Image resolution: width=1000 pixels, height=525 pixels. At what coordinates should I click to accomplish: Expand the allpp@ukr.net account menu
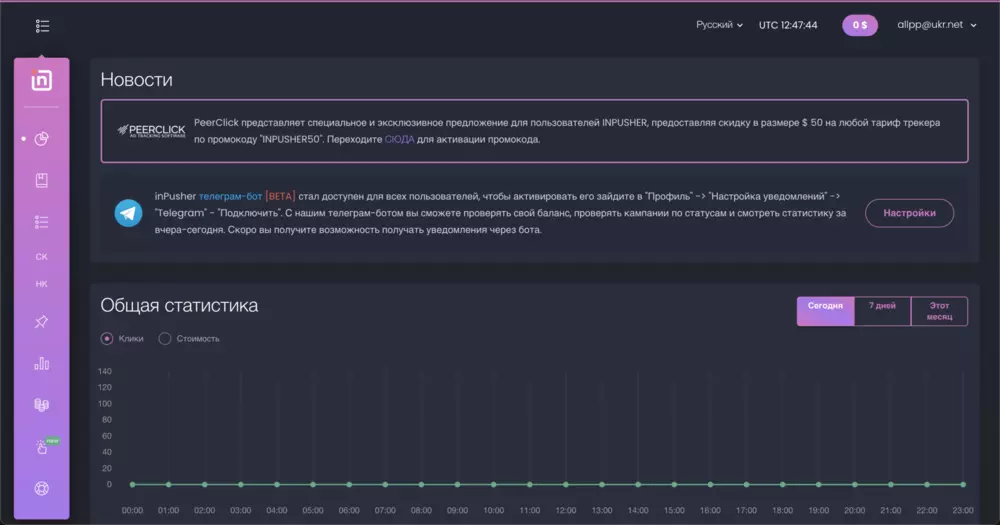click(x=937, y=25)
